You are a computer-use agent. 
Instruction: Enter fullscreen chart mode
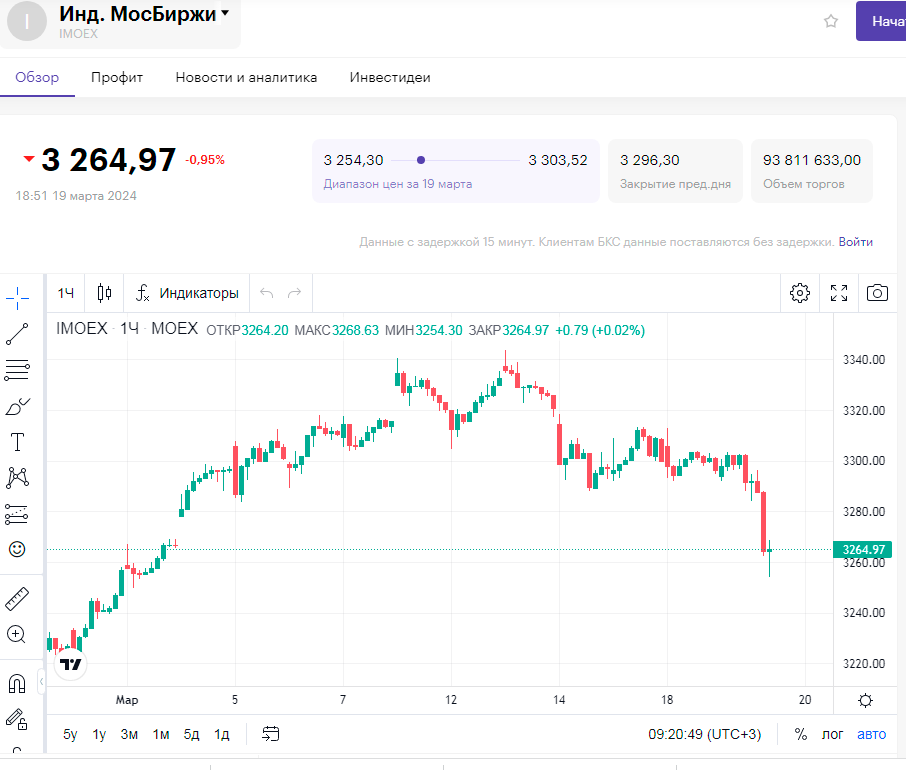[839, 293]
